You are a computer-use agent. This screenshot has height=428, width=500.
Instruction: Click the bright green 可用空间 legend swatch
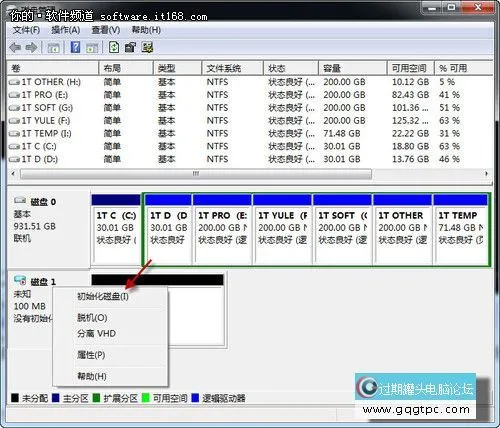tap(146, 398)
